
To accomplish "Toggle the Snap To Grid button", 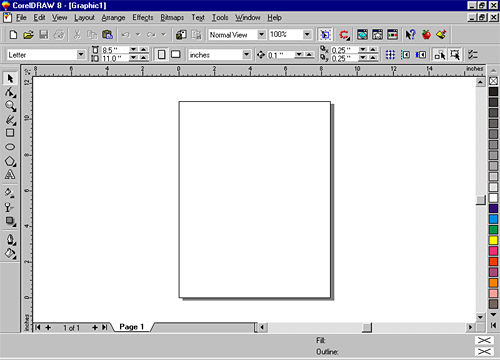I will click(x=390, y=55).
